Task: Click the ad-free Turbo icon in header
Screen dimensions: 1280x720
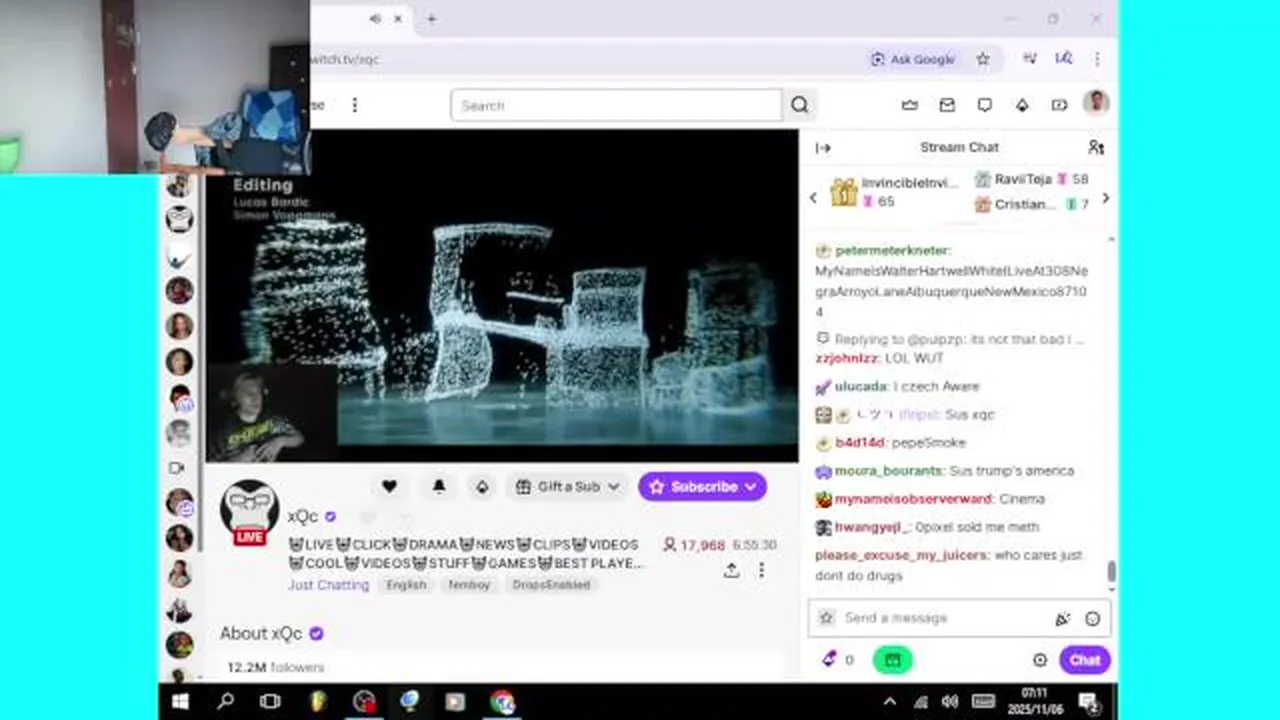Action: click(1059, 105)
